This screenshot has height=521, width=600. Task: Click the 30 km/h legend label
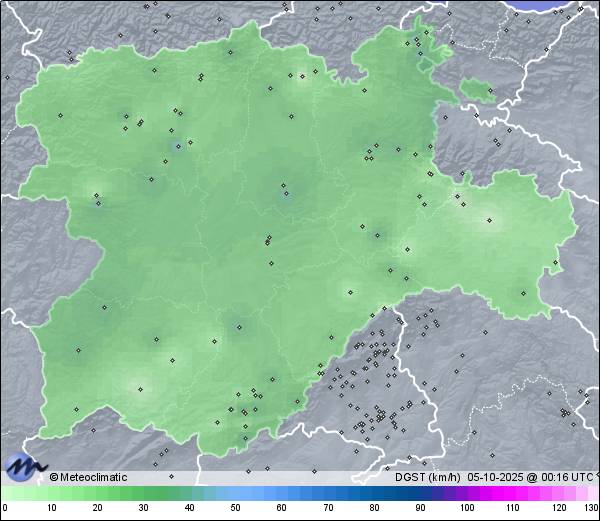point(143,508)
